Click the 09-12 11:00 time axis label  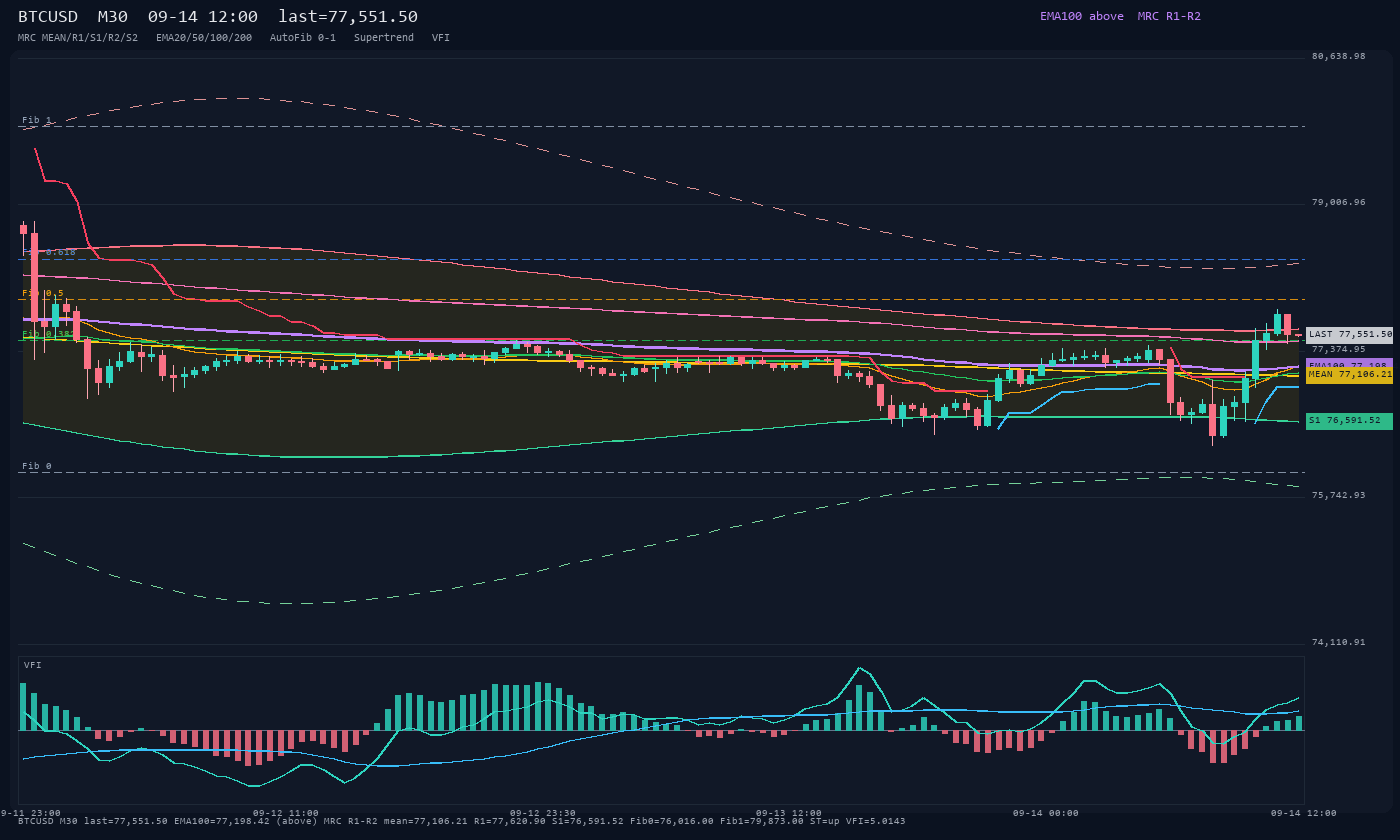coord(286,813)
